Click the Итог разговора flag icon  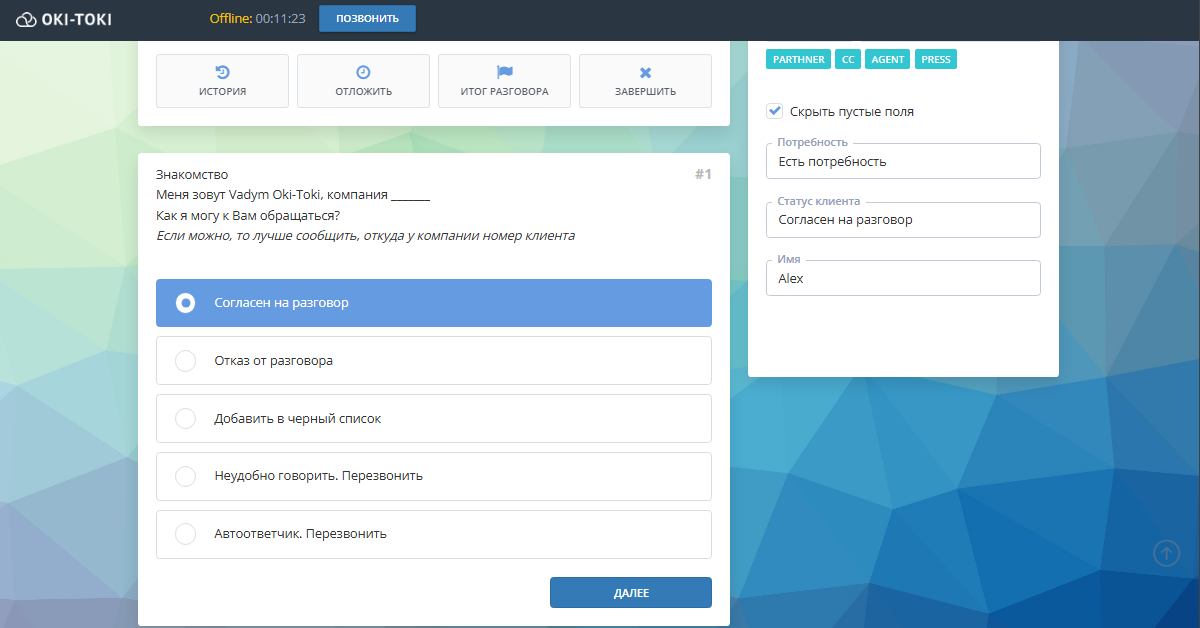(504, 72)
